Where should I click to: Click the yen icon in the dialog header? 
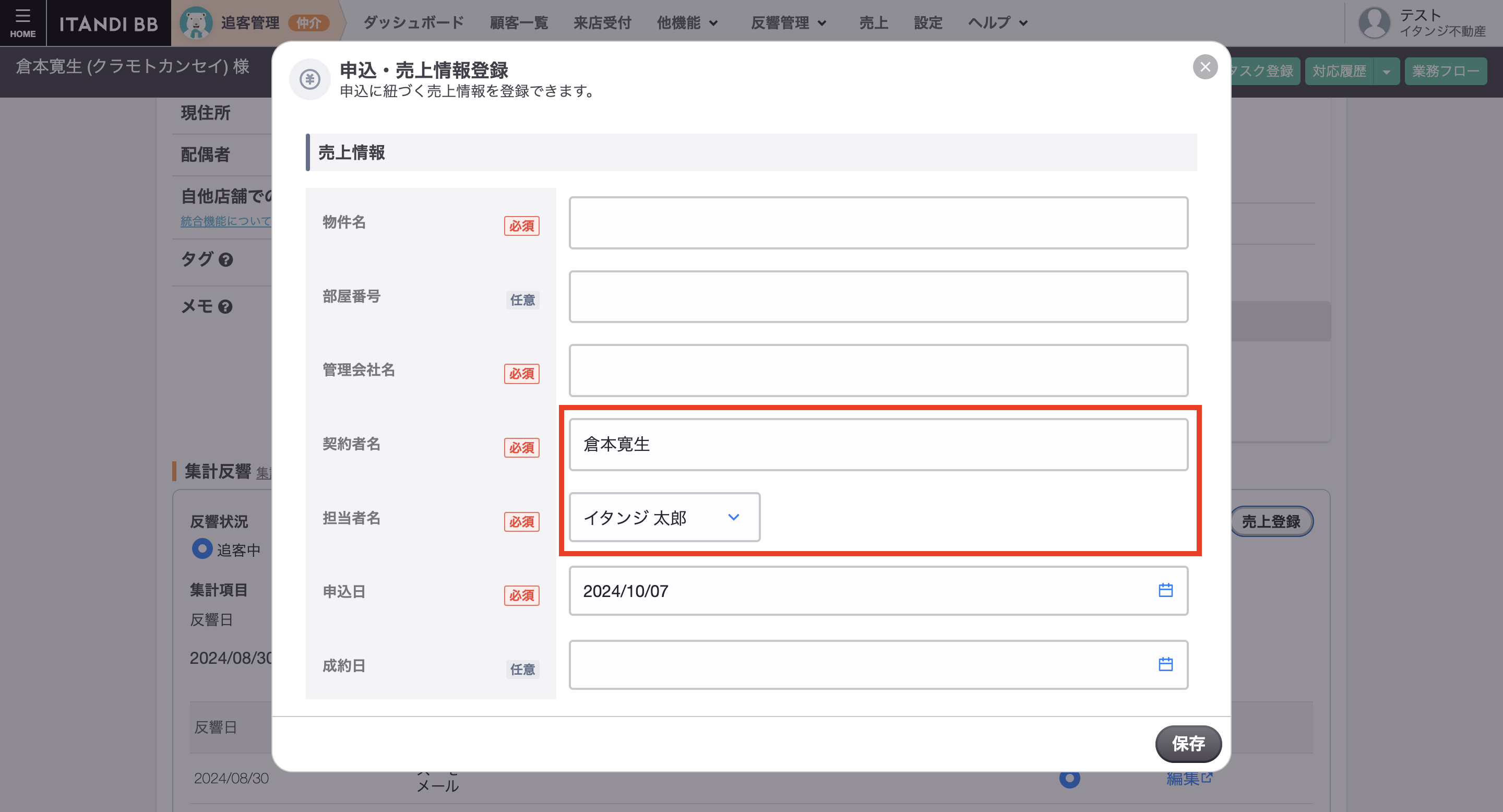[310, 79]
